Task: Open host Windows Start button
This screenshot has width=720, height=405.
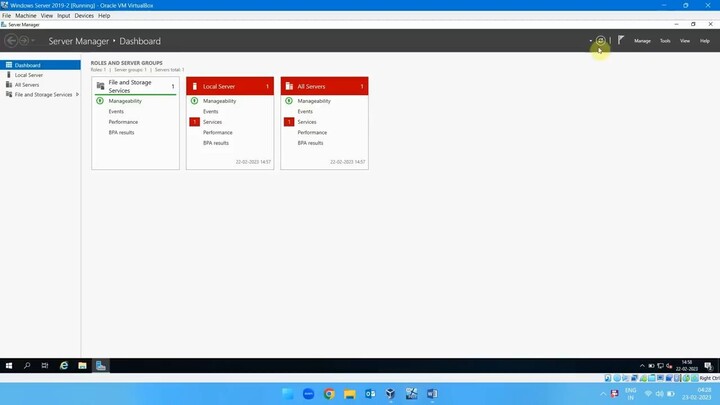Action: click(288, 394)
